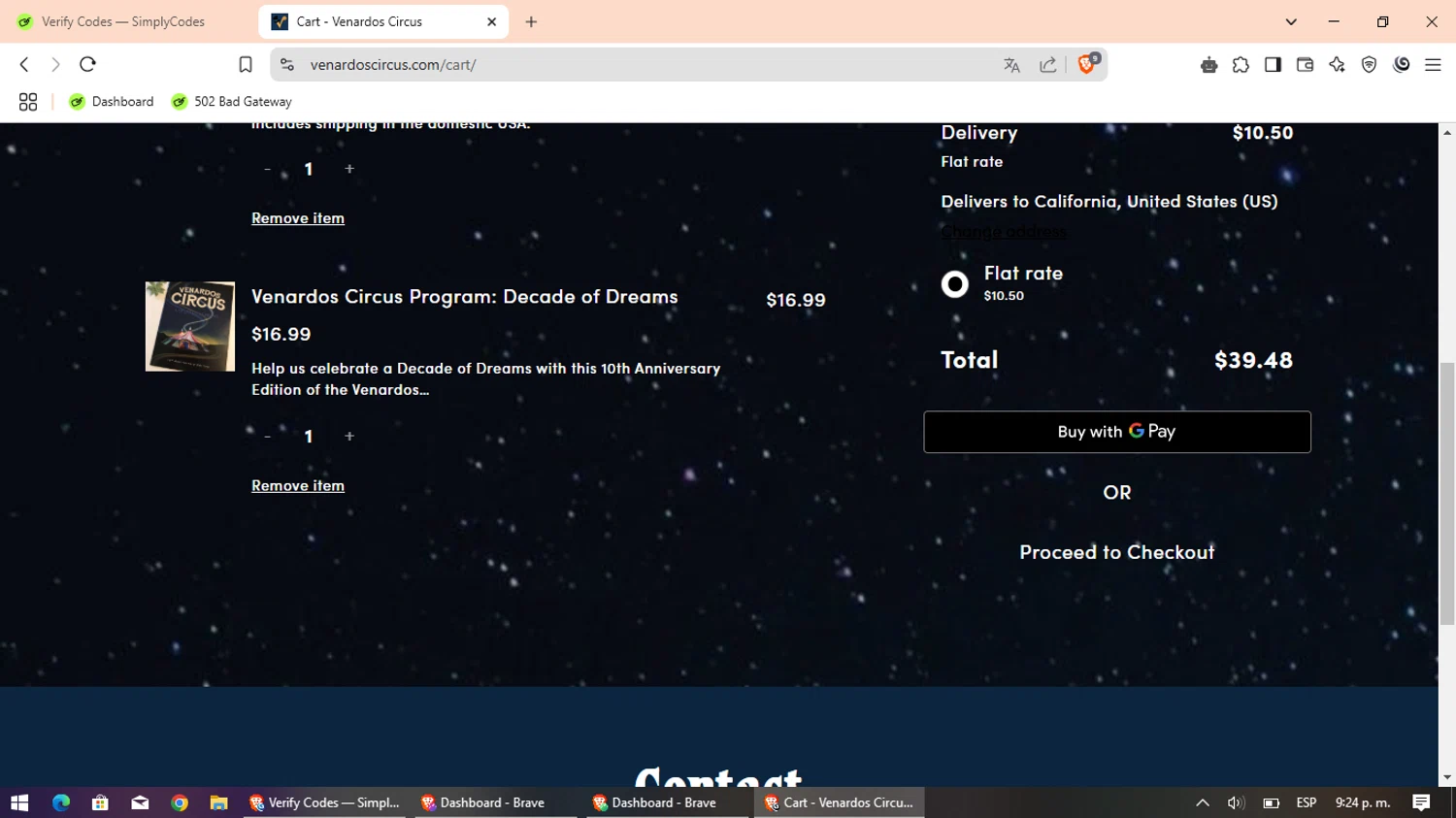Open the notification center icon
1456x818 pixels.
pyautogui.click(x=1422, y=802)
